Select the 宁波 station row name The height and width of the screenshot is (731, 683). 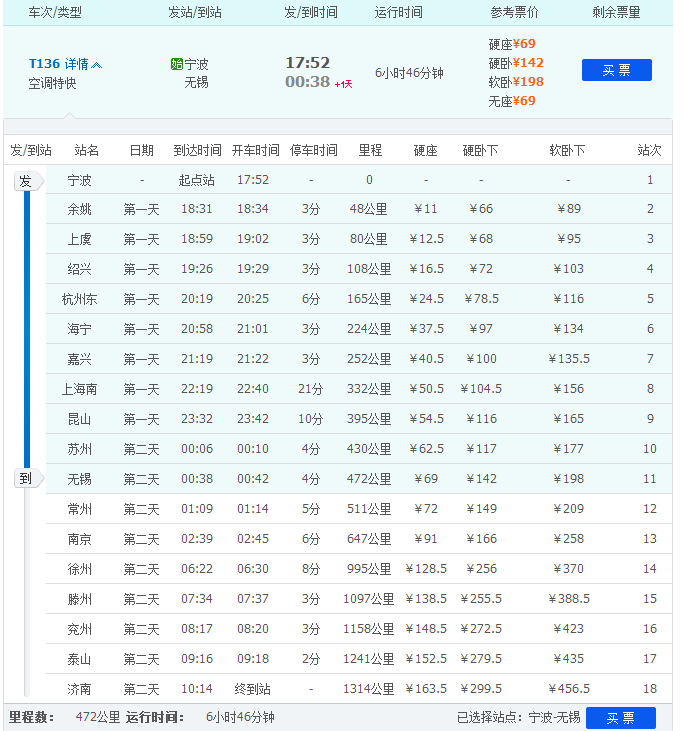pos(79,180)
